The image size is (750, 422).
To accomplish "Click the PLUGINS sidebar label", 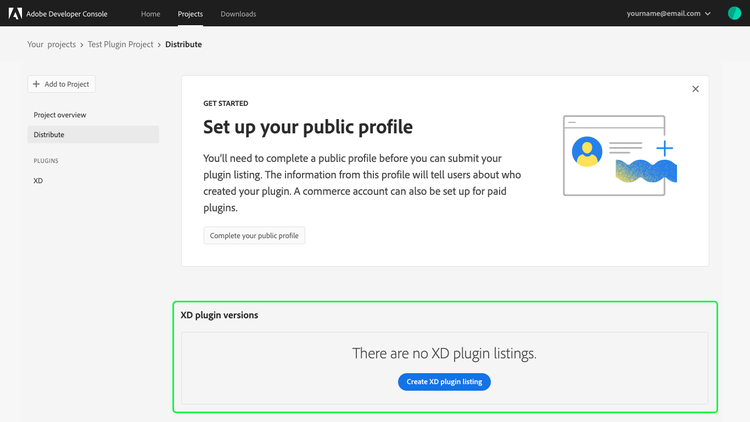I will coord(46,161).
